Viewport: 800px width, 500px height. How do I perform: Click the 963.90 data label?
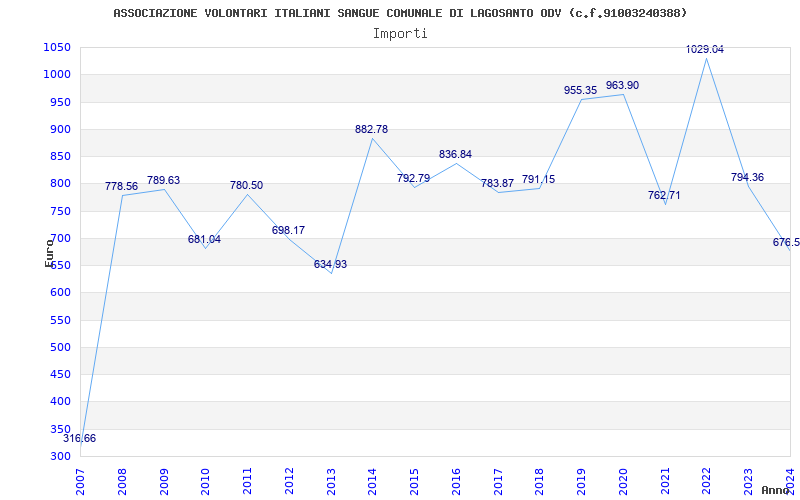coord(622,85)
